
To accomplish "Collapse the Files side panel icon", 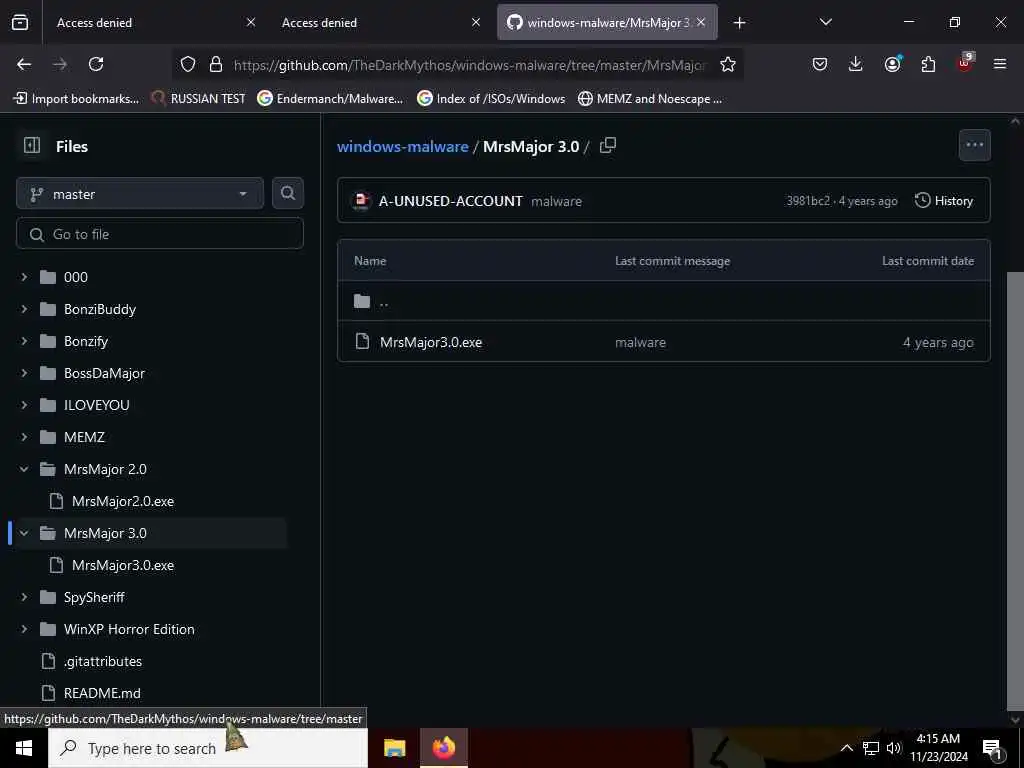I will point(31,146).
